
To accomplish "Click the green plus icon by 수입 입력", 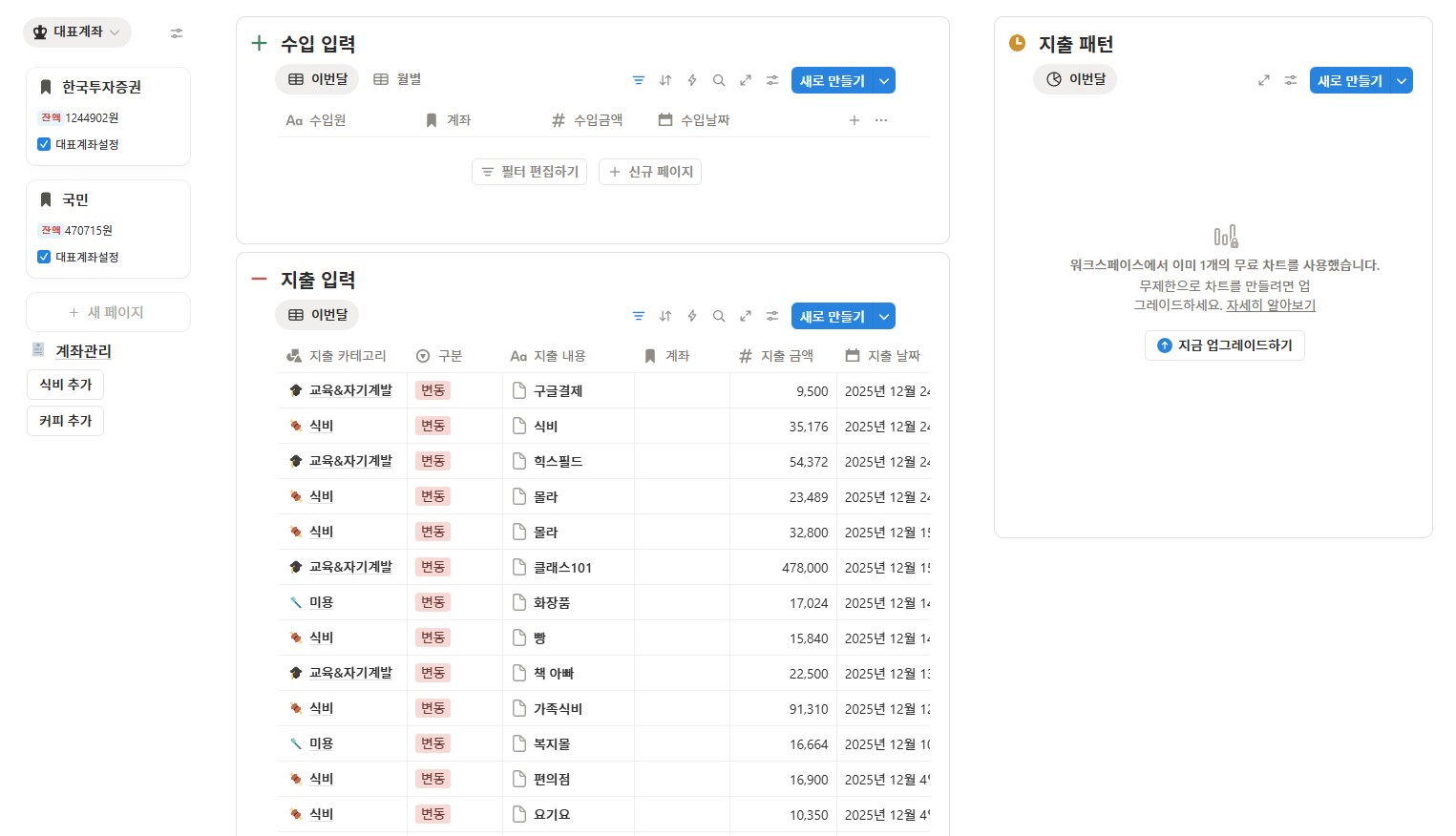I will (259, 43).
